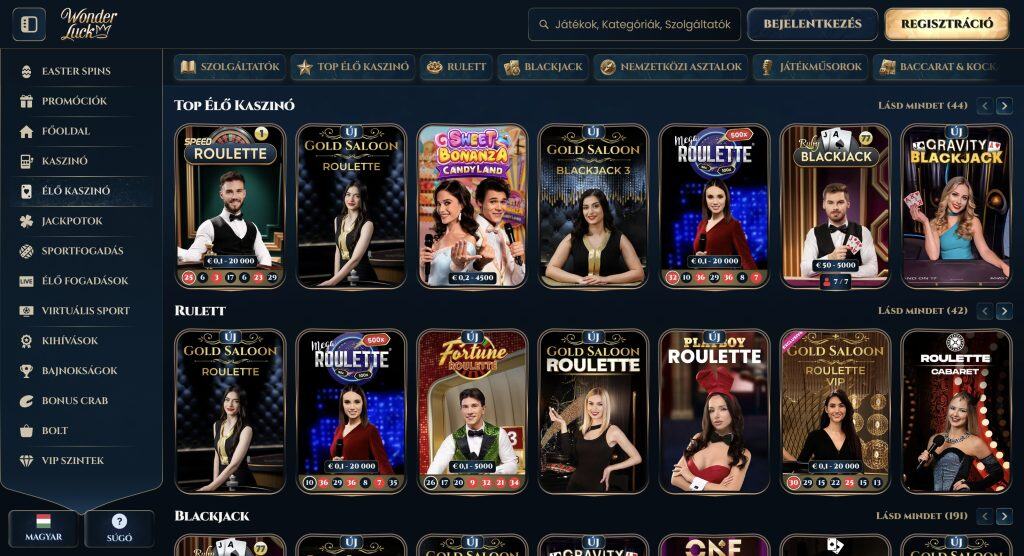Screen dimensions: 1024x556
Task: Select the Rulett category tab
Action: (x=456, y=67)
